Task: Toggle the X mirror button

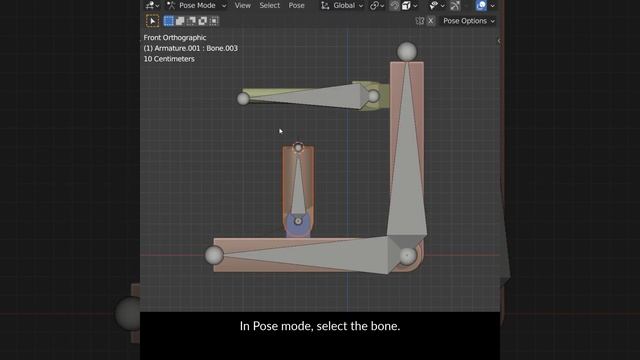Action: [431, 21]
